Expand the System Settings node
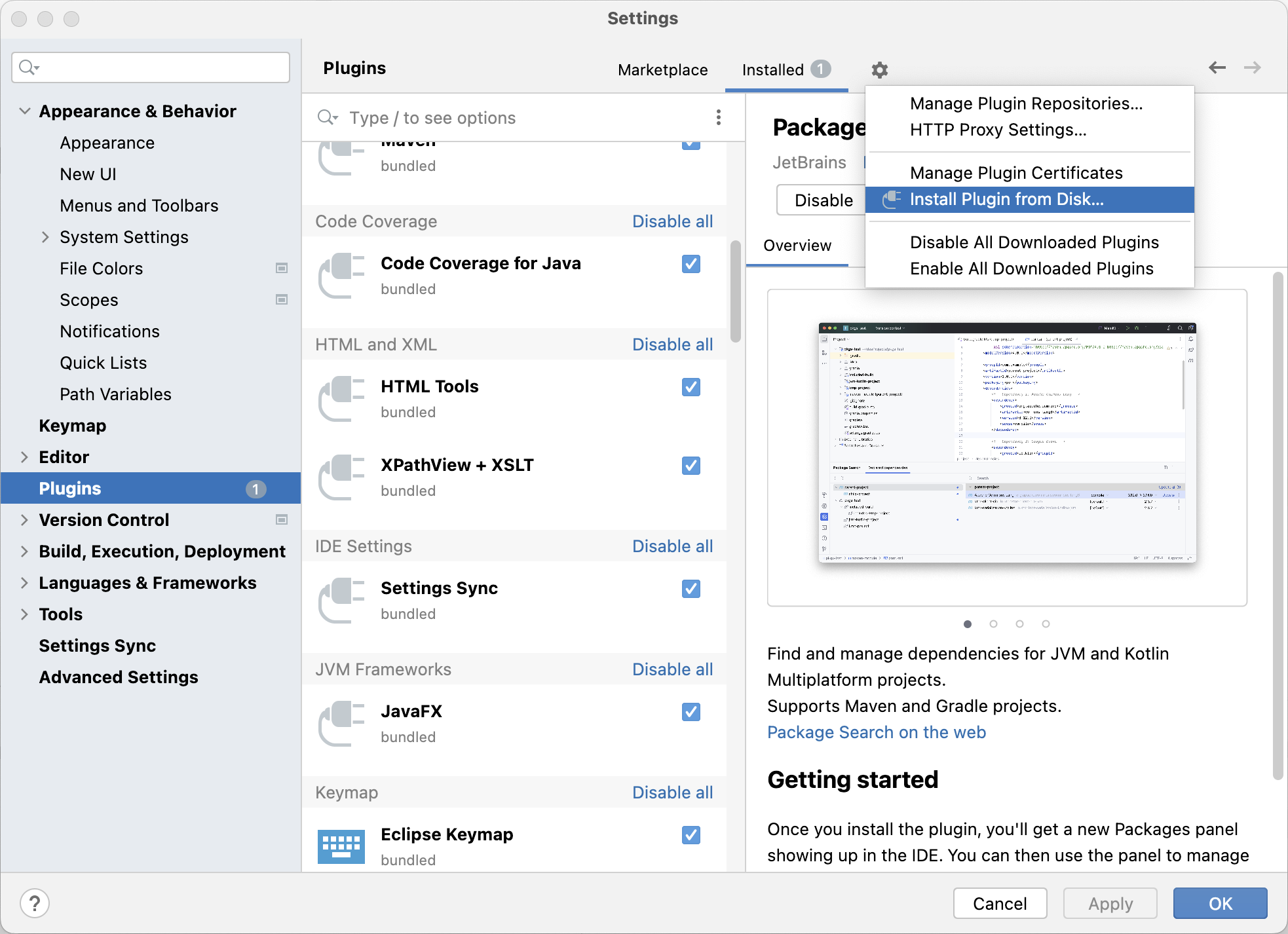The height and width of the screenshot is (934, 1288). pyautogui.click(x=45, y=236)
